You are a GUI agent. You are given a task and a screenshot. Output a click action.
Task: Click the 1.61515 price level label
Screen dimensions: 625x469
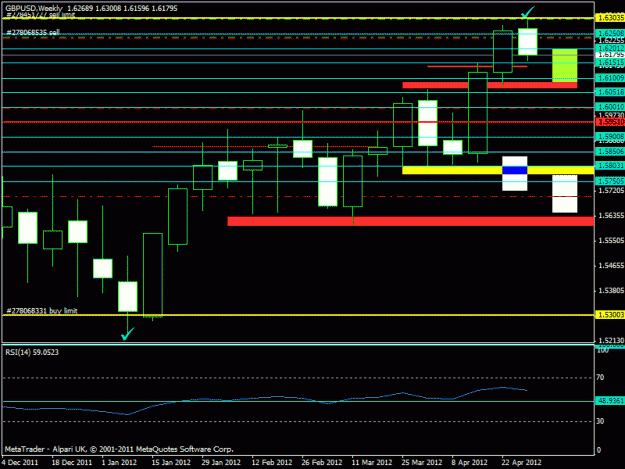609,63
